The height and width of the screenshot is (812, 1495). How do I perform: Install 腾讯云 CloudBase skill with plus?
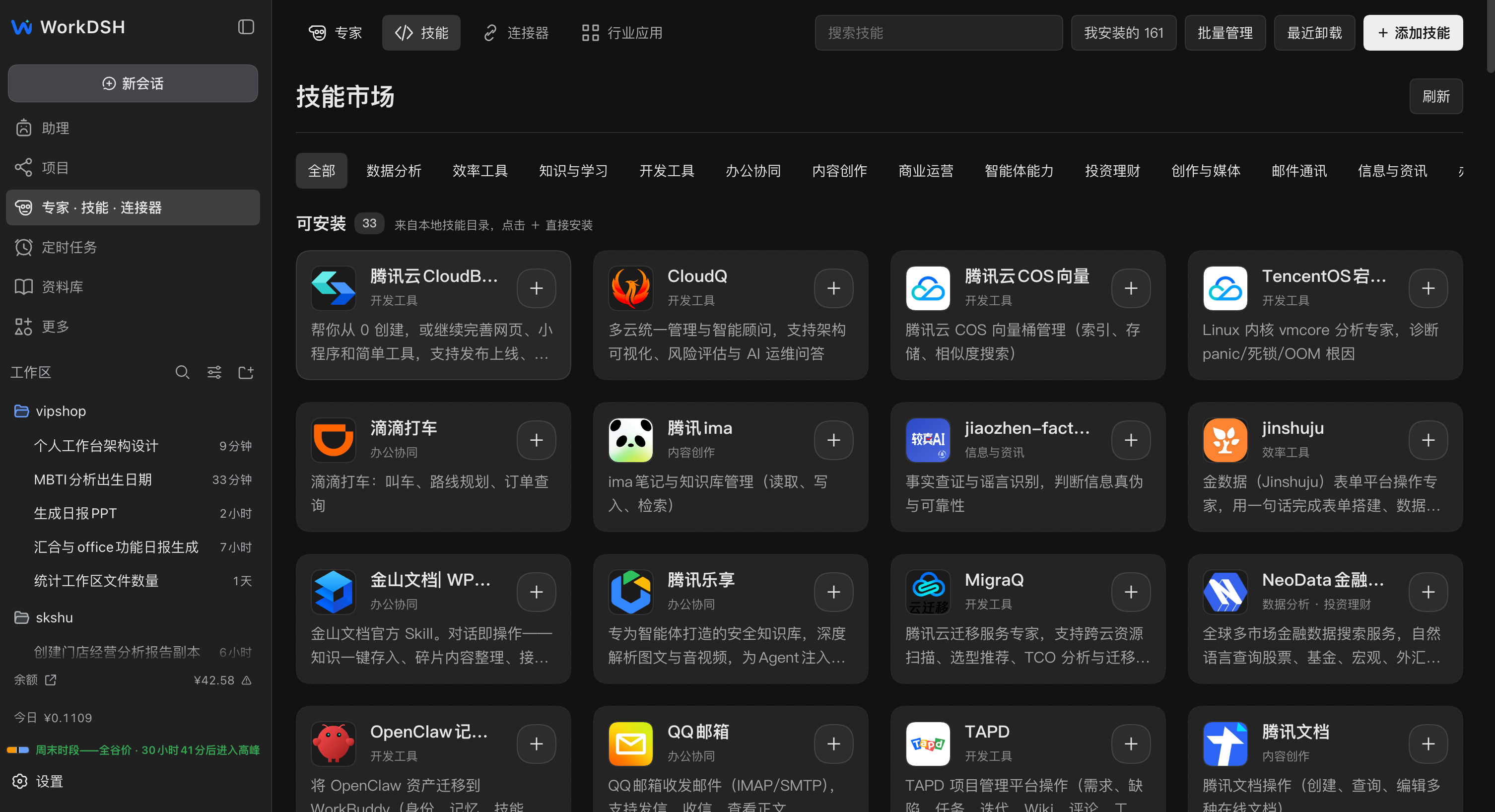coord(536,288)
